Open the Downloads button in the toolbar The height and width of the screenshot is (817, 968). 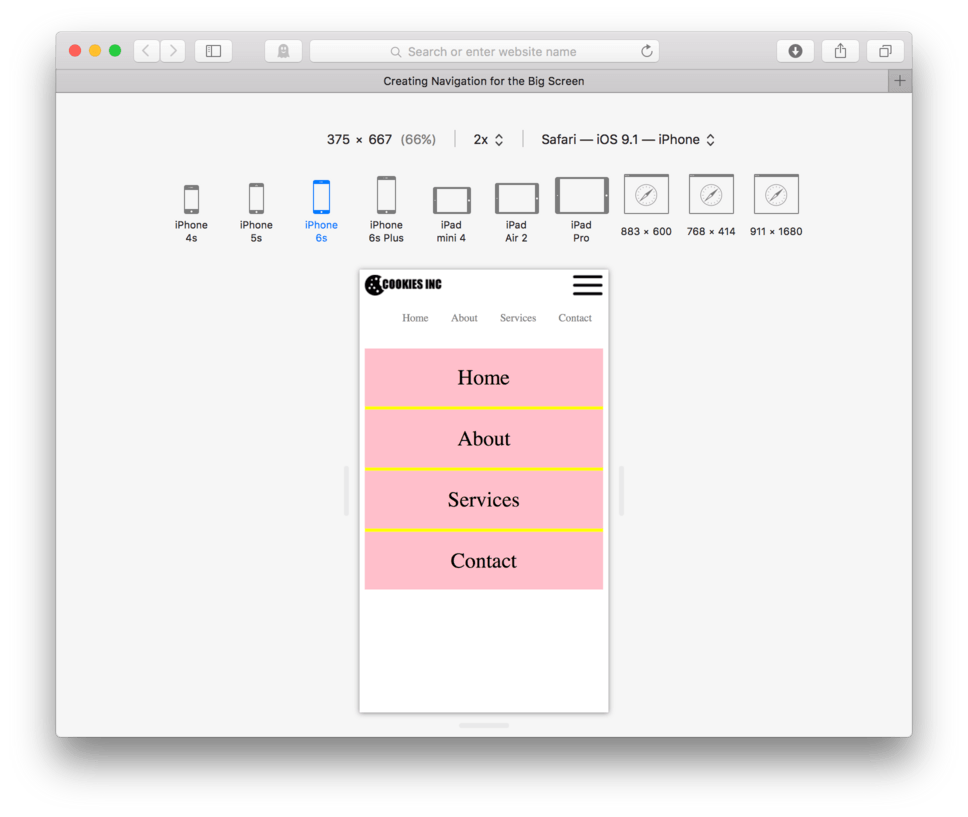click(795, 51)
